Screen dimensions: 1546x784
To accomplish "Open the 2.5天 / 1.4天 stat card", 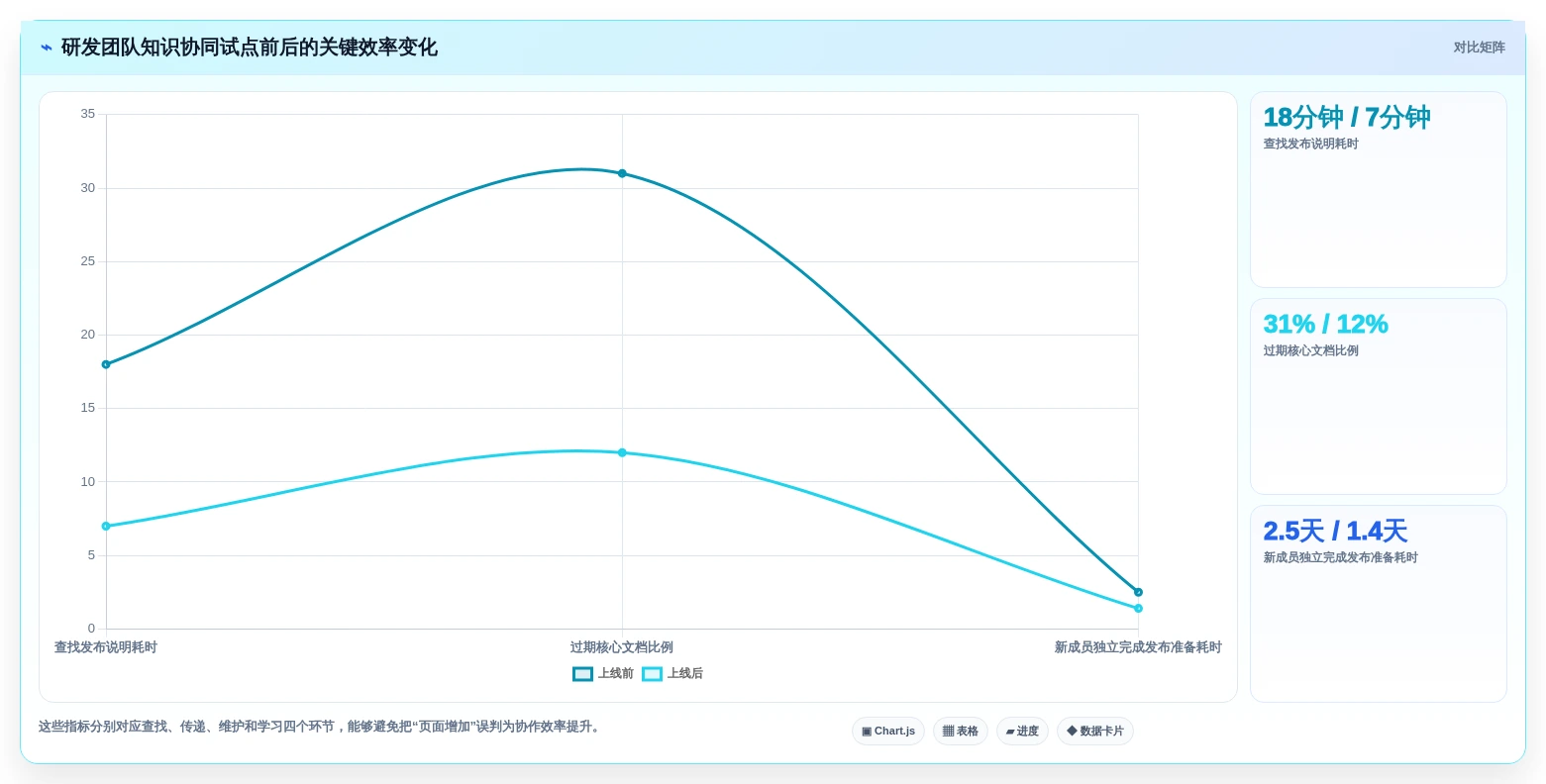I will [1379, 604].
